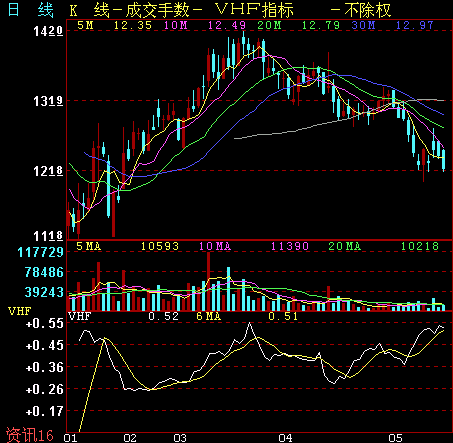Click the volume 20MA value 10218
The width and height of the screenshot is (453, 443).
tap(420, 246)
